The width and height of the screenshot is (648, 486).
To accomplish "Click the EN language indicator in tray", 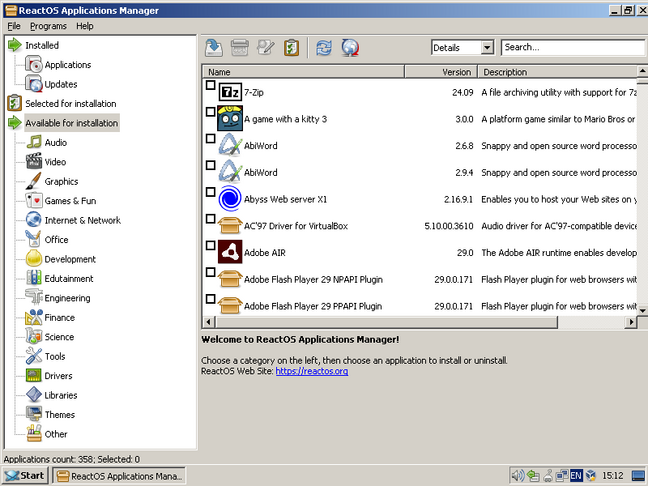I will pyautogui.click(x=576, y=476).
